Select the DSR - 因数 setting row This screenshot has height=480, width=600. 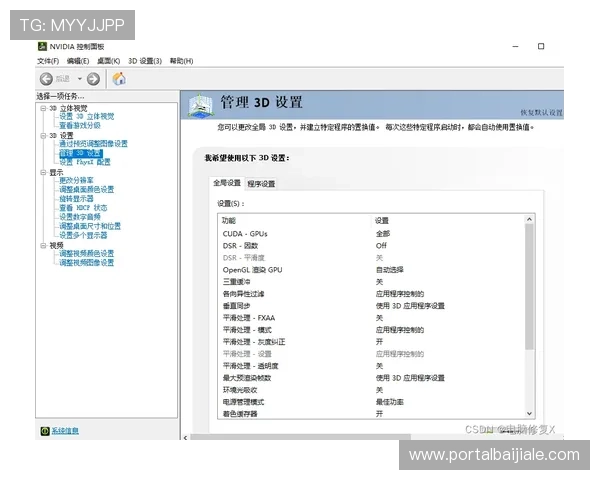coord(371,246)
